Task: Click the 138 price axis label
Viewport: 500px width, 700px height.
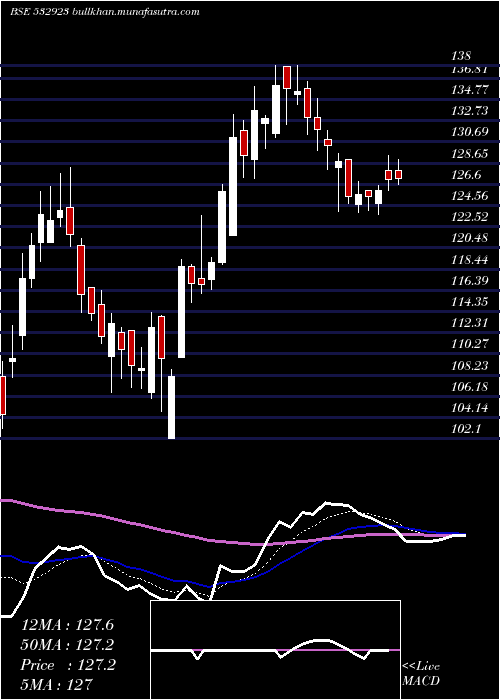Action: coord(461,56)
